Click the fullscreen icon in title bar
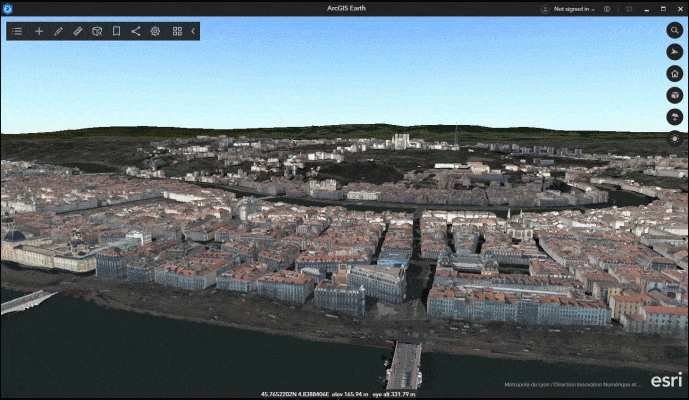Image resolution: width=689 pixels, height=400 pixels. click(629, 9)
